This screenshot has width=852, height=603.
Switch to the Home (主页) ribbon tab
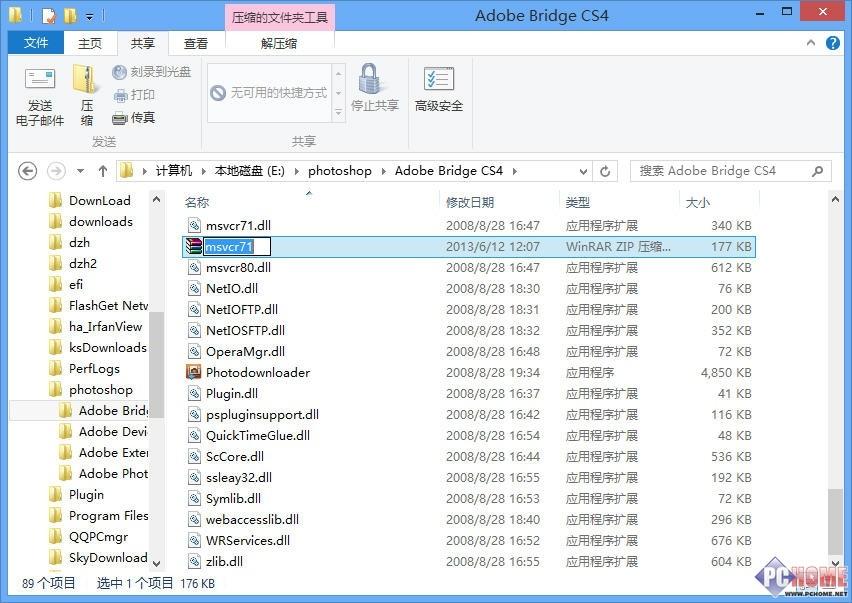click(90, 43)
